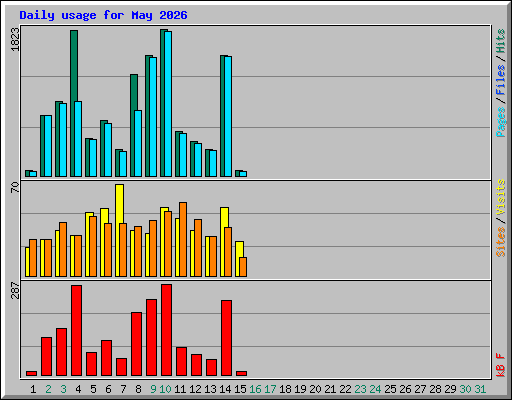Select day 13 on the x-axis
This screenshot has height=400, width=512.
pyautogui.click(x=210, y=389)
